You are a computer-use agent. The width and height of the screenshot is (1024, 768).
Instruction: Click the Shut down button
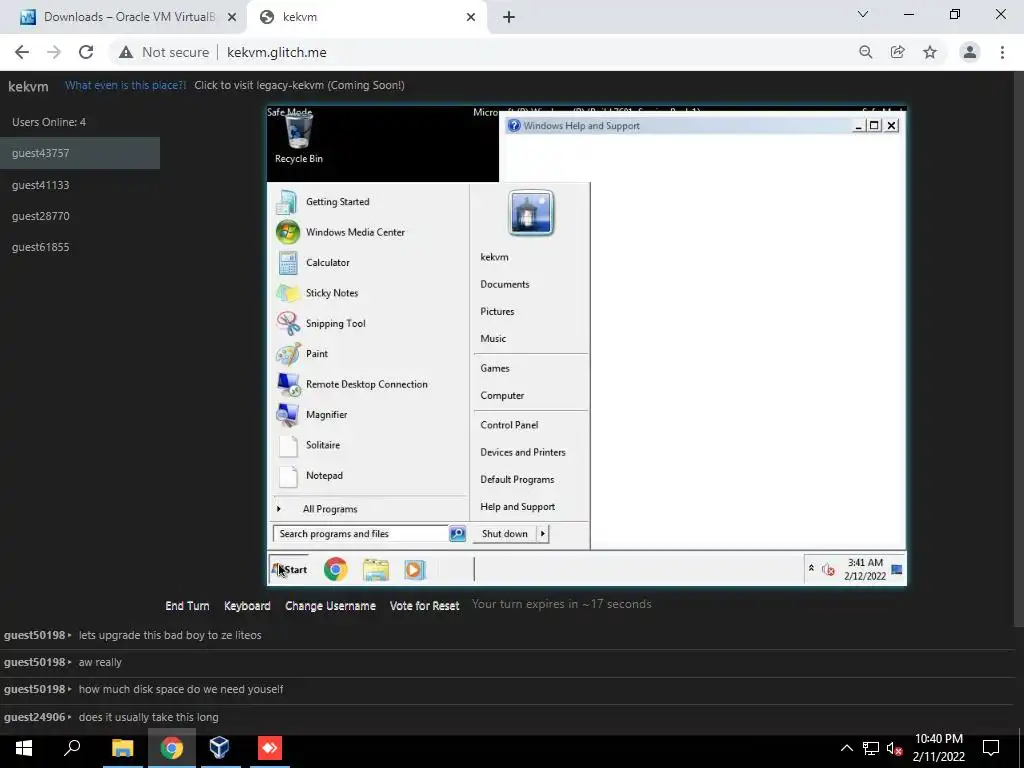coord(505,534)
